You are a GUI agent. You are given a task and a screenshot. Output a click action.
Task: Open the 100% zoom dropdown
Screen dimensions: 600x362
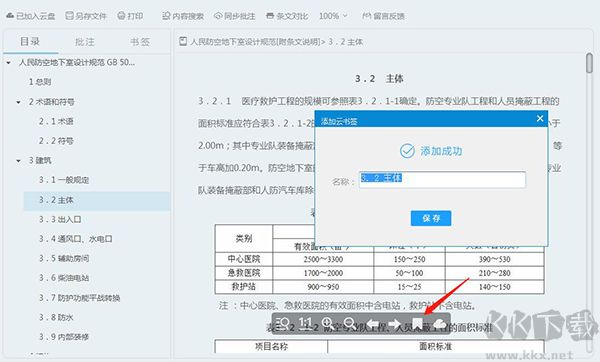333,16
